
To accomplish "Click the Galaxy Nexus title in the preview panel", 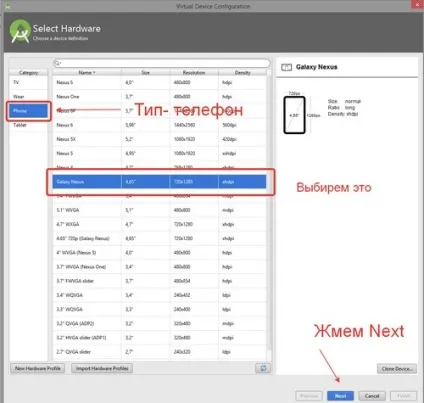I will pos(316,67).
